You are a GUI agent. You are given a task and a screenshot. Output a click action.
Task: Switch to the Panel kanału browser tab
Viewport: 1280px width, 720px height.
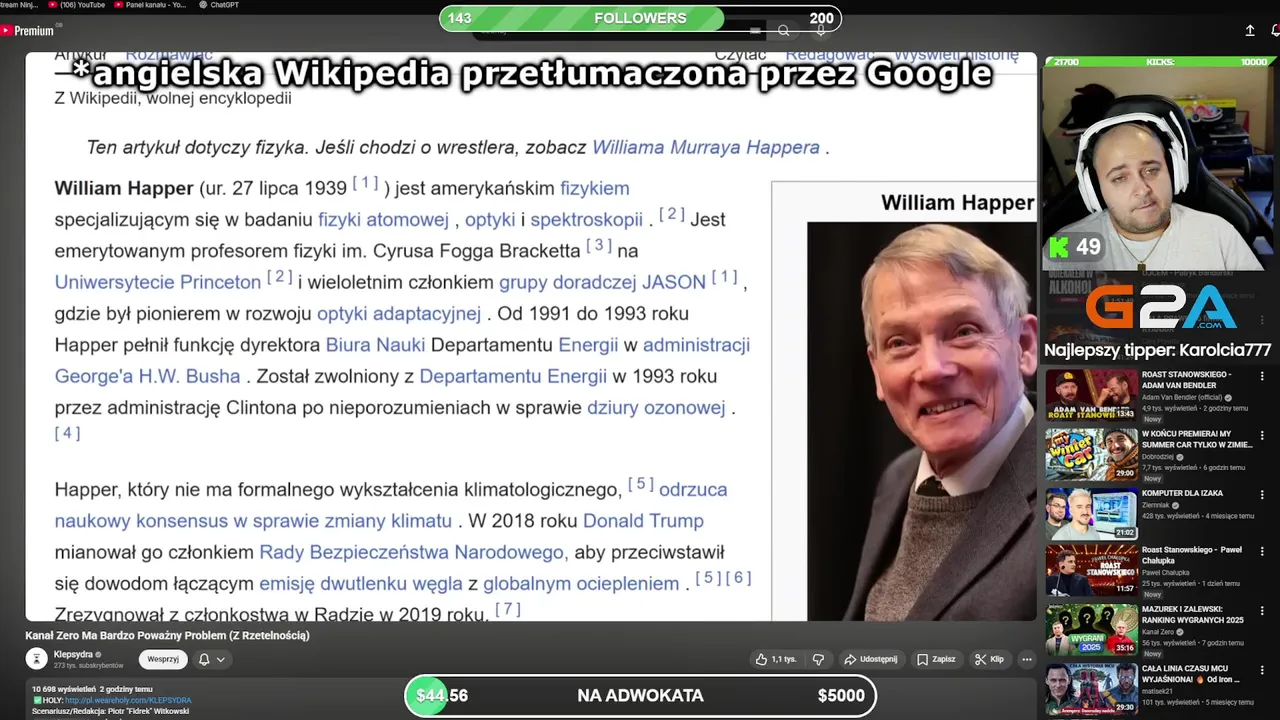click(x=150, y=5)
